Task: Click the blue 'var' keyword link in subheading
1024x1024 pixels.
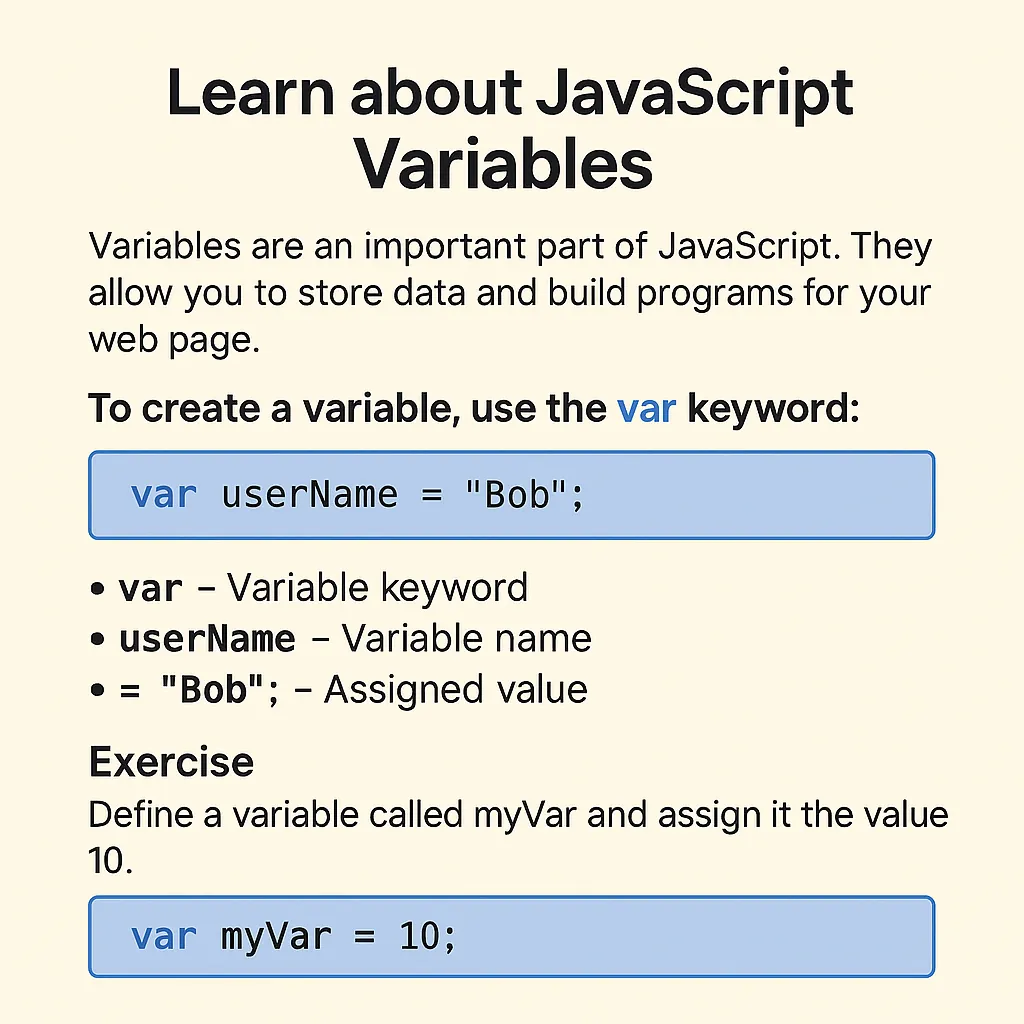Action: point(646,409)
